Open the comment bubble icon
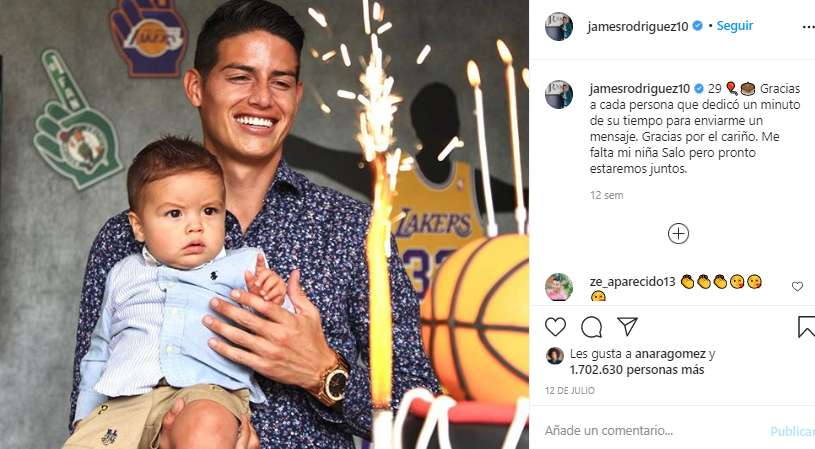 click(591, 327)
